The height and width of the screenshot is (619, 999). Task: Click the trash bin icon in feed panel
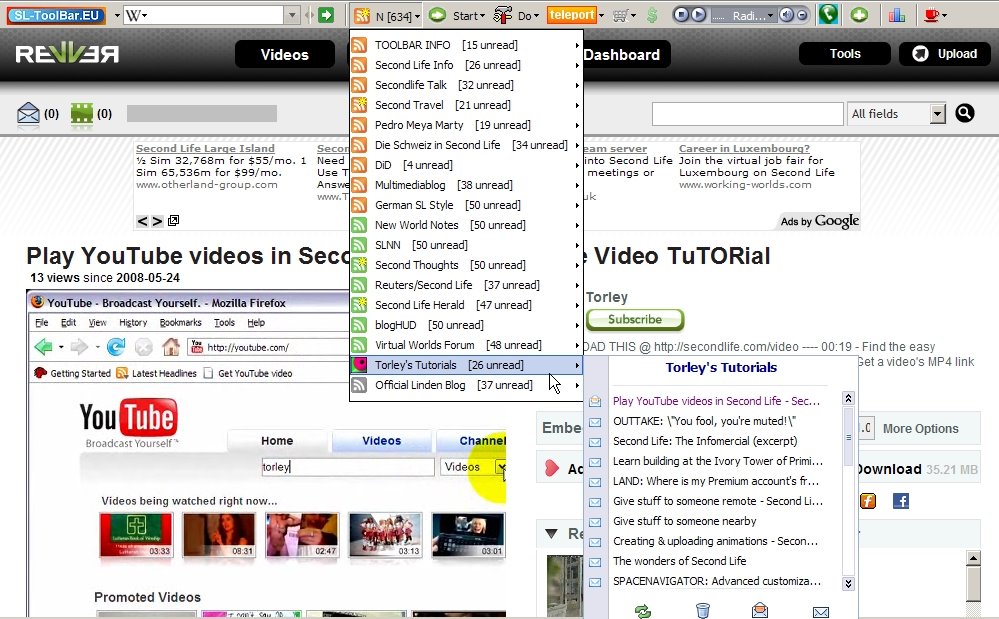703,611
